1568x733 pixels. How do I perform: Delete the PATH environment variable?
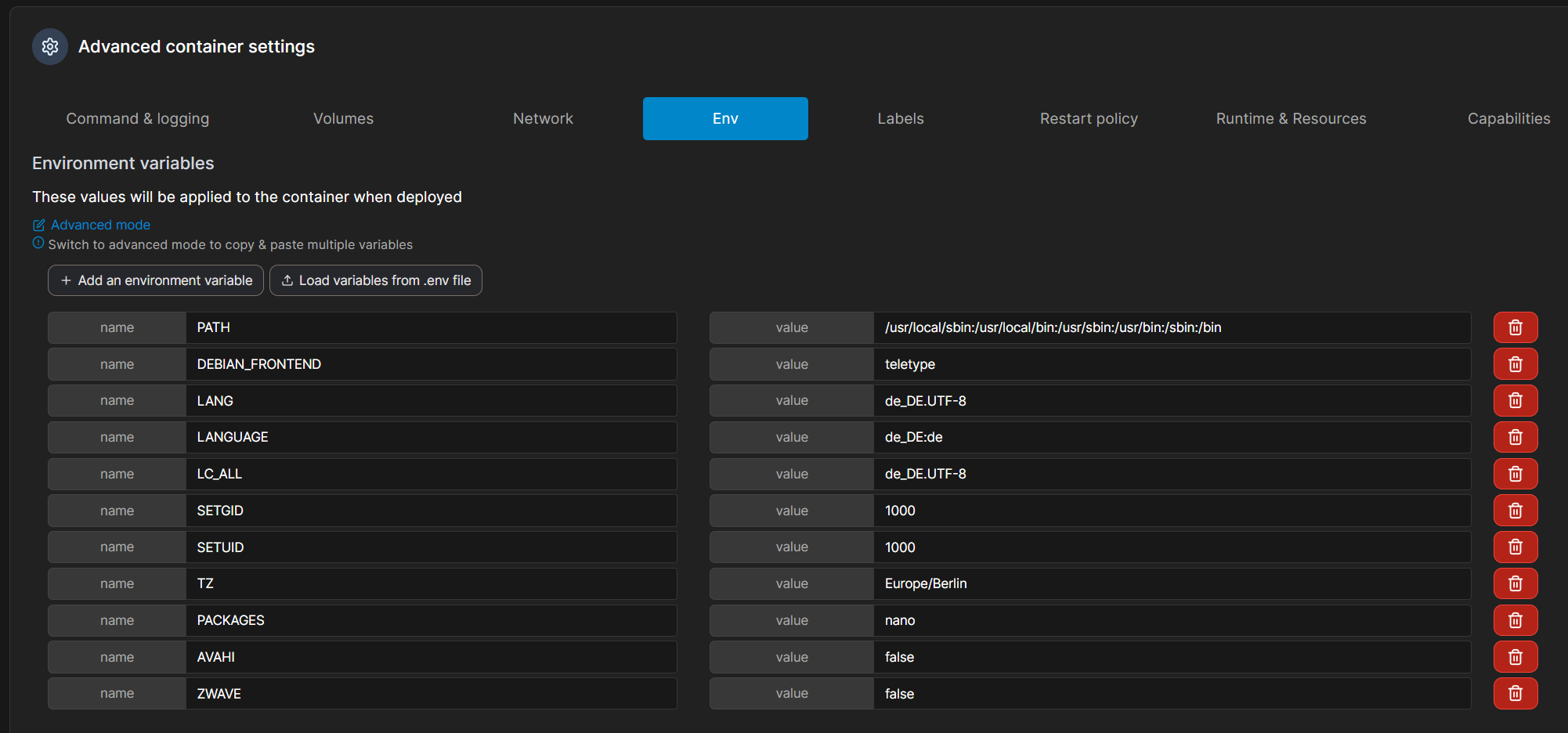[x=1515, y=327]
